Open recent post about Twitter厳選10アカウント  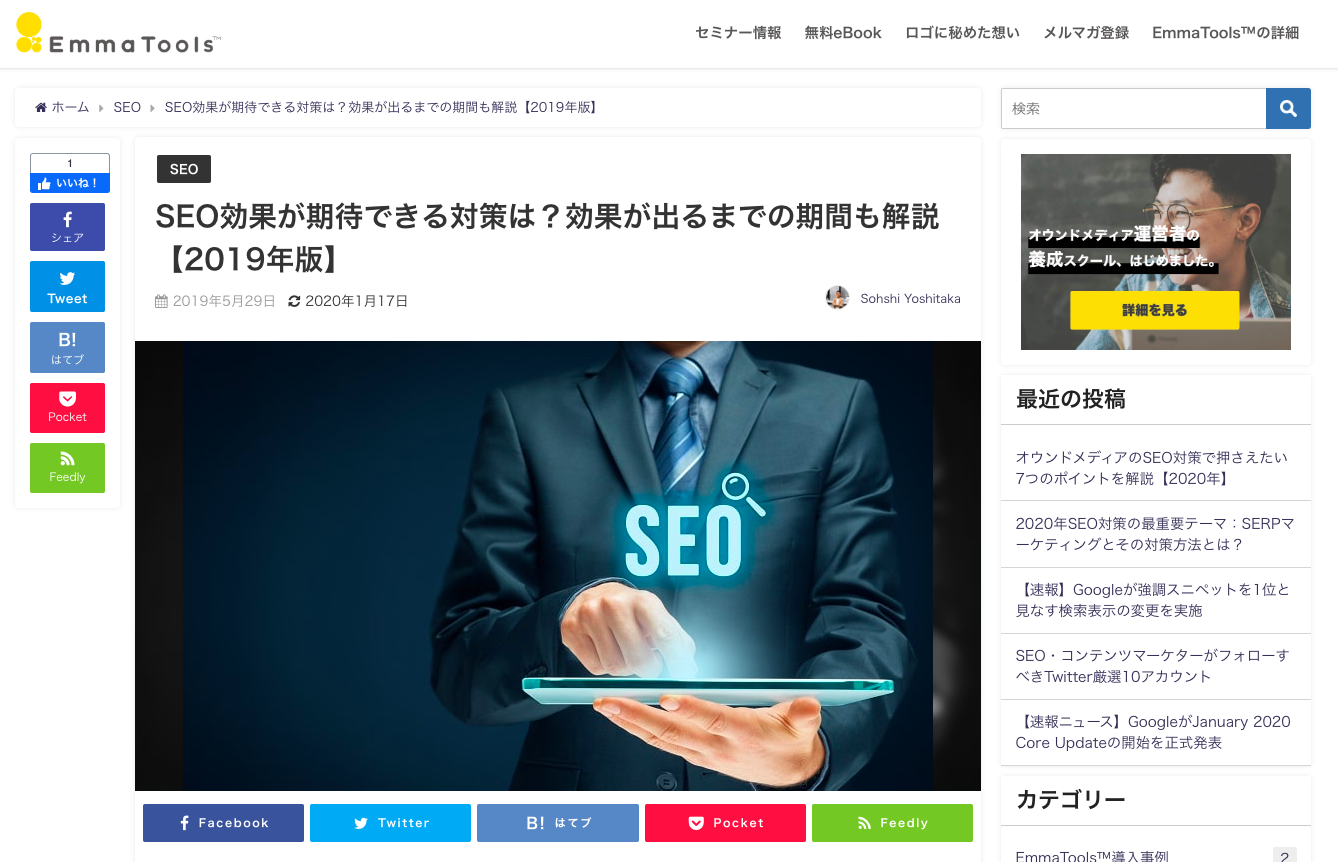(x=1152, y=666)
